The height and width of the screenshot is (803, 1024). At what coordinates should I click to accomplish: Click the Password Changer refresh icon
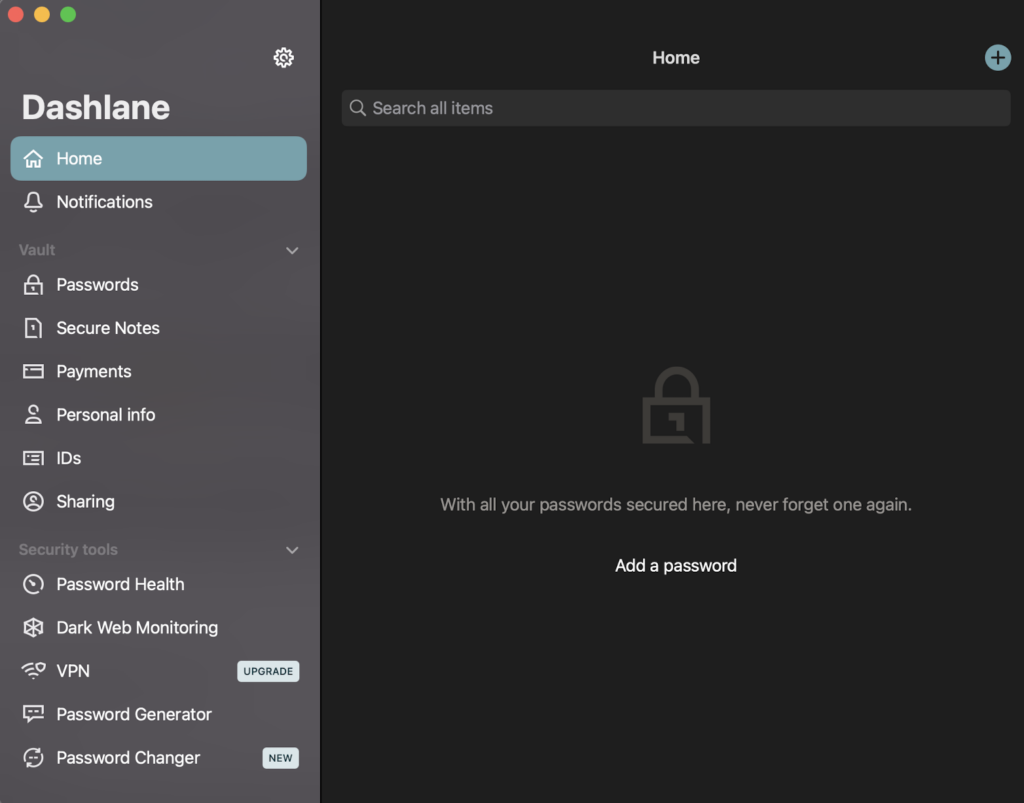(33, 757)
